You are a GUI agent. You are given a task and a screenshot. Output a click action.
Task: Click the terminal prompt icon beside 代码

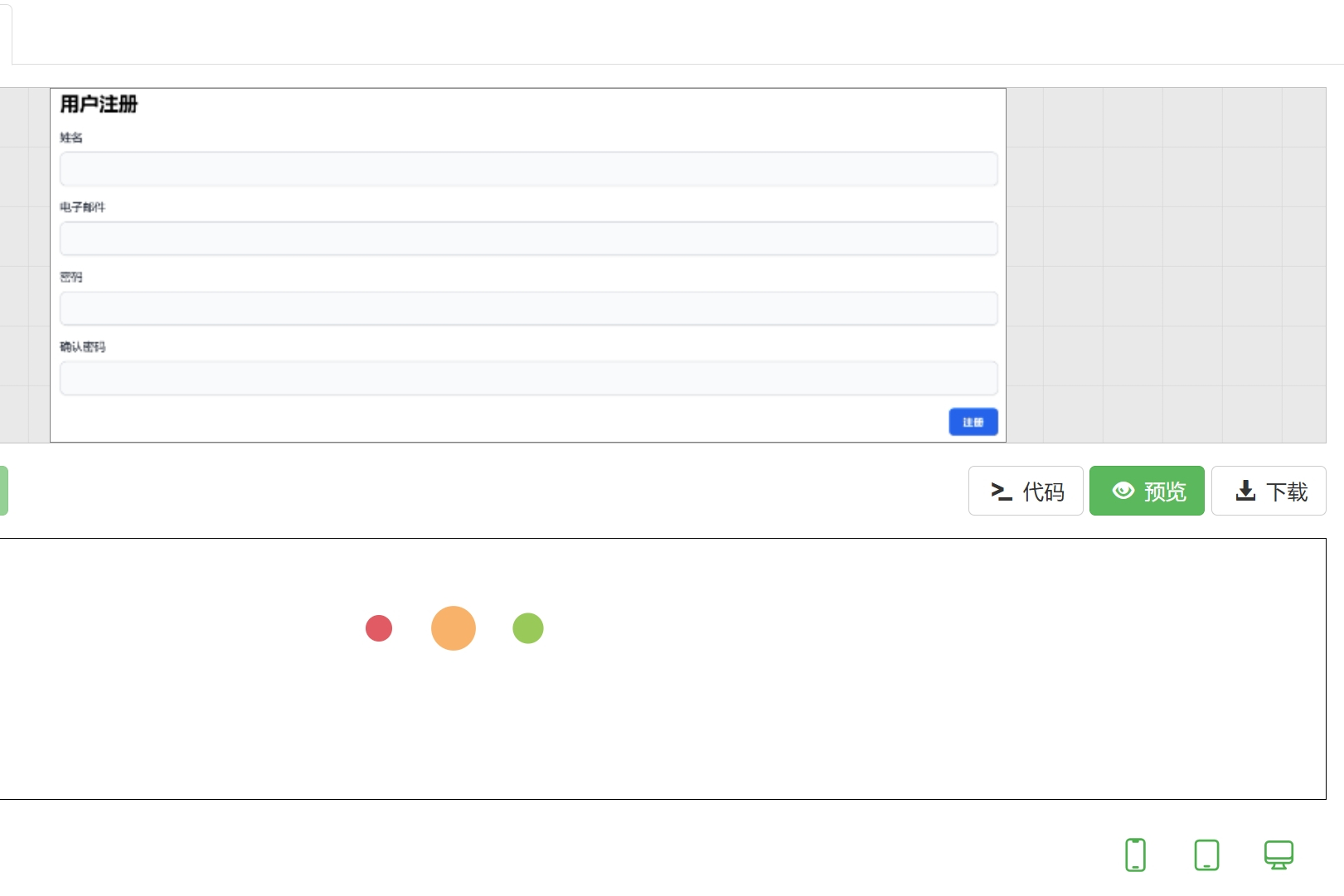click(x=1002, y=492)
